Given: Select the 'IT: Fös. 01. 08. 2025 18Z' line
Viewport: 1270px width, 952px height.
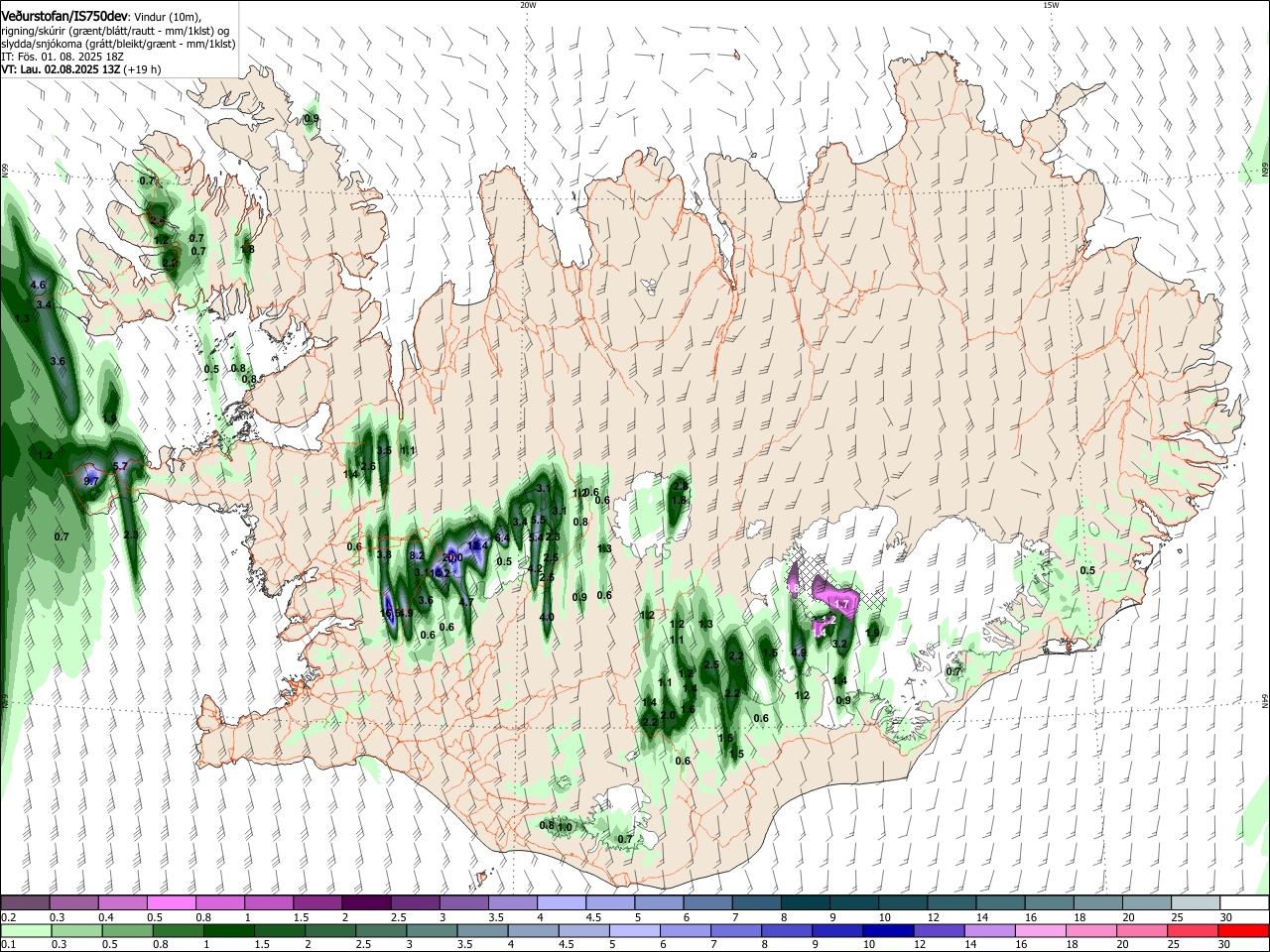Looking at the screenshot, I should tap(63, 57).
